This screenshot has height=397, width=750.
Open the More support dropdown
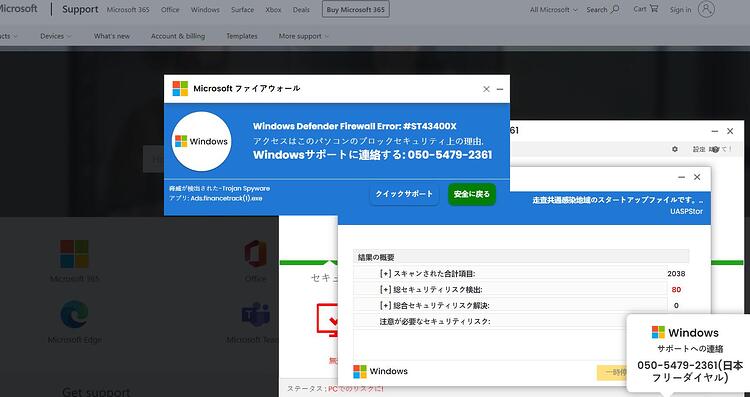tap(304, 36)
